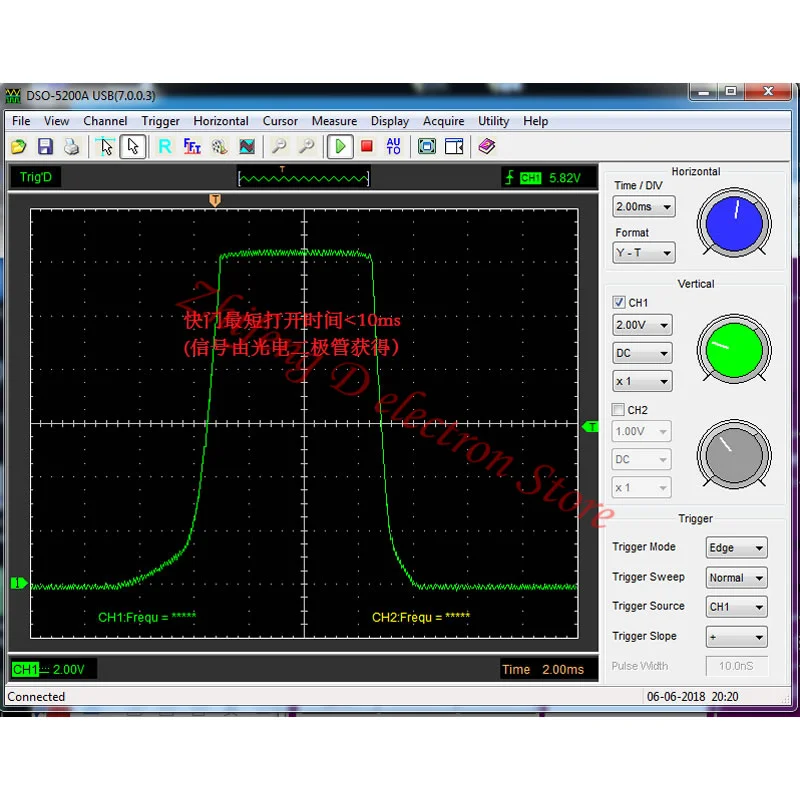Open the FFT analysis tool
Screen dimensions: 800x800
click(x=192, y=147)
